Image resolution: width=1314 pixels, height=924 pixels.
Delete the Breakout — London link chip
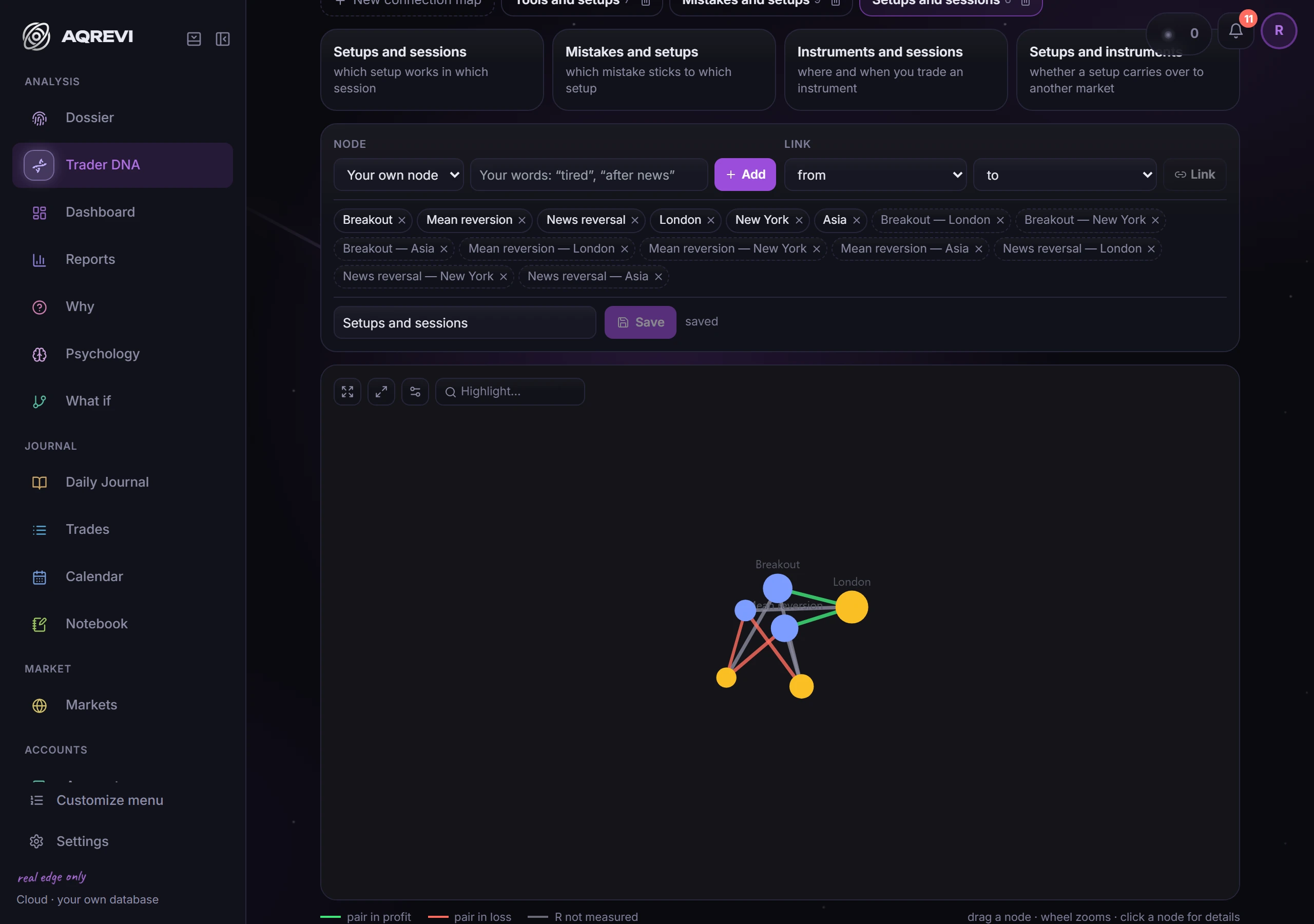[1000, 220]
